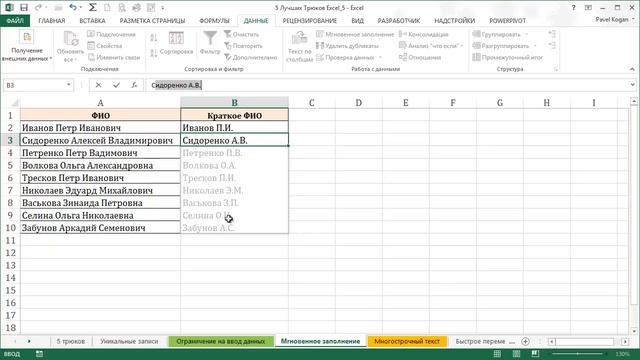The image size is (640, 360).
Task: Click Удалить дубликаты
Action: click(x=347, y=46)
